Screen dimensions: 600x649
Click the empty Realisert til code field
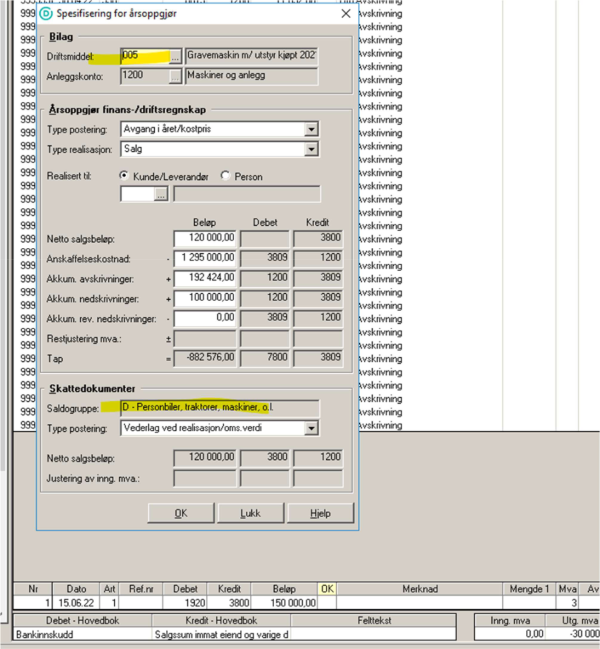138,194
